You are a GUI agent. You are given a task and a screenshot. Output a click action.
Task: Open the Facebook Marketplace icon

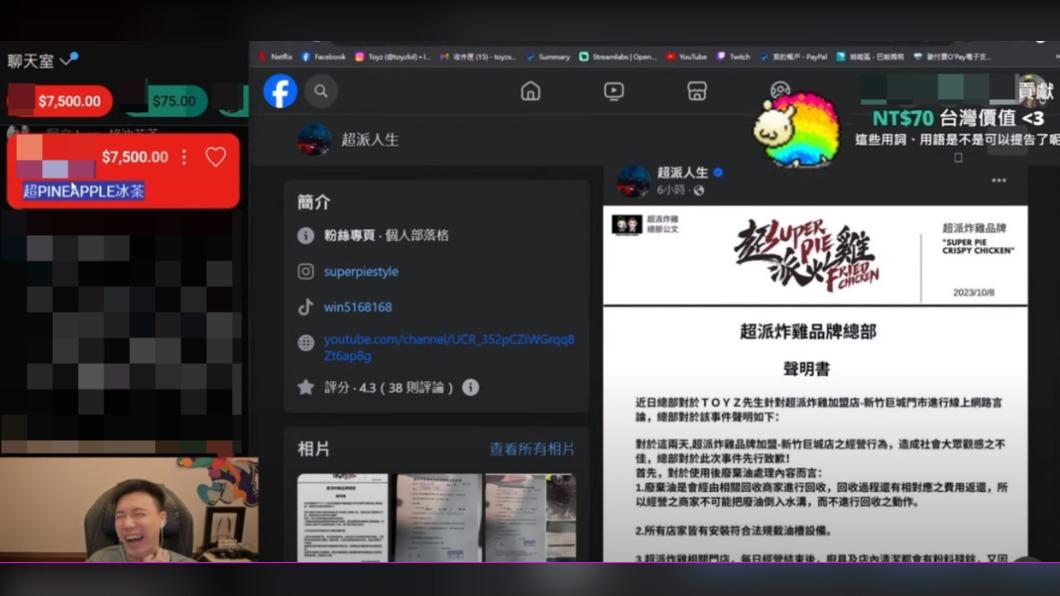(697, 91)
